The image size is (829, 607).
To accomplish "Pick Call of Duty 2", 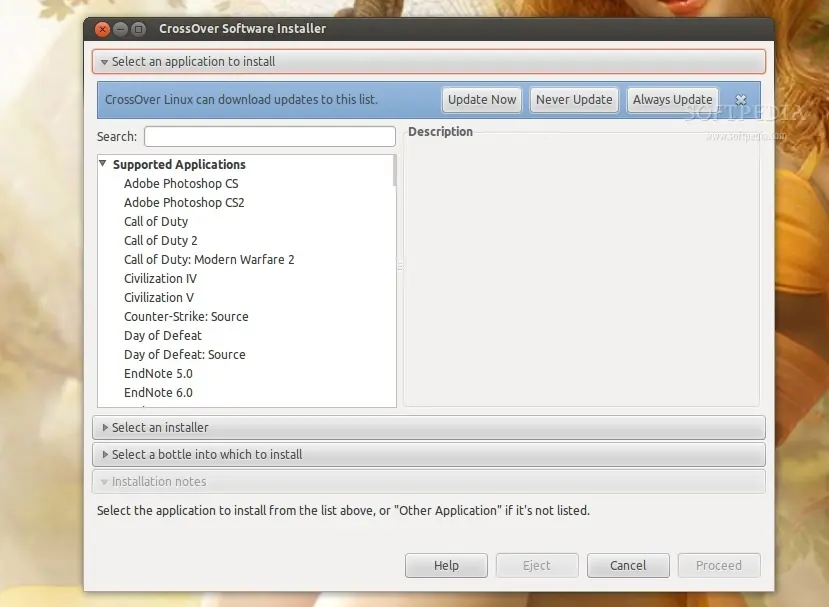I will tap(161, 241).
